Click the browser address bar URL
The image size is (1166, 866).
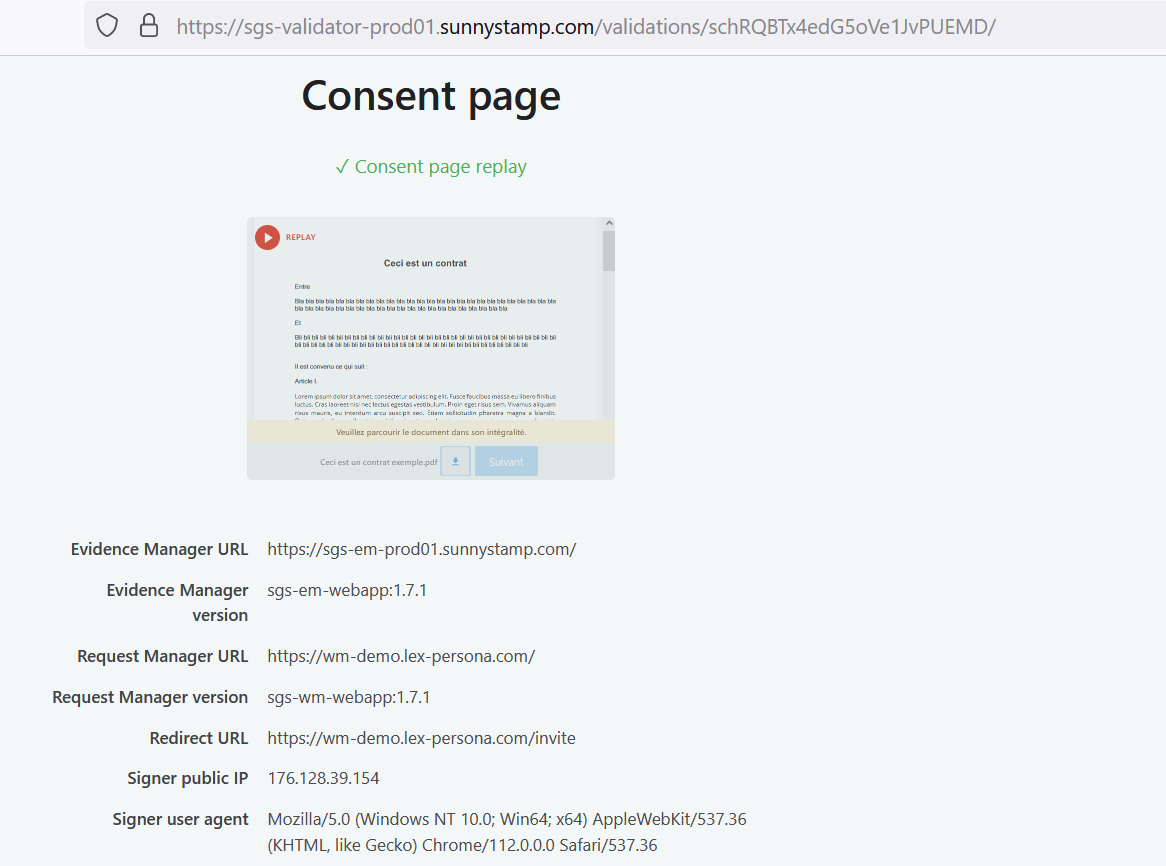coord(585,26)
